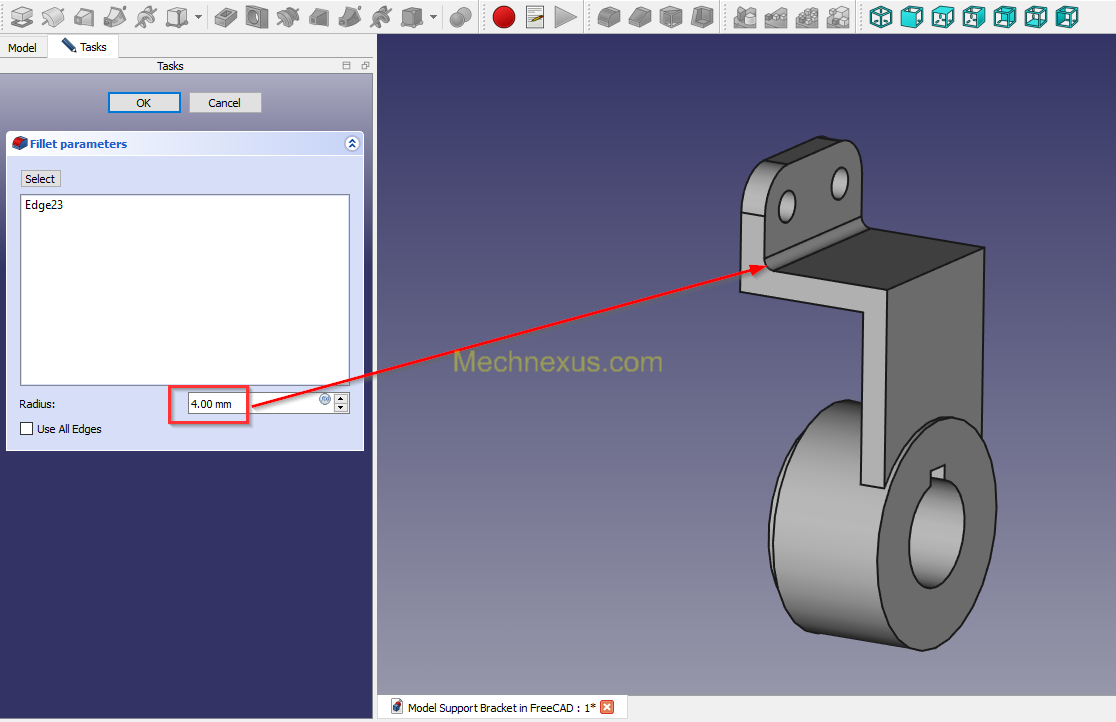Switch to left view
This screenshot has height=722, width=1116.
tap(1067, 16)
